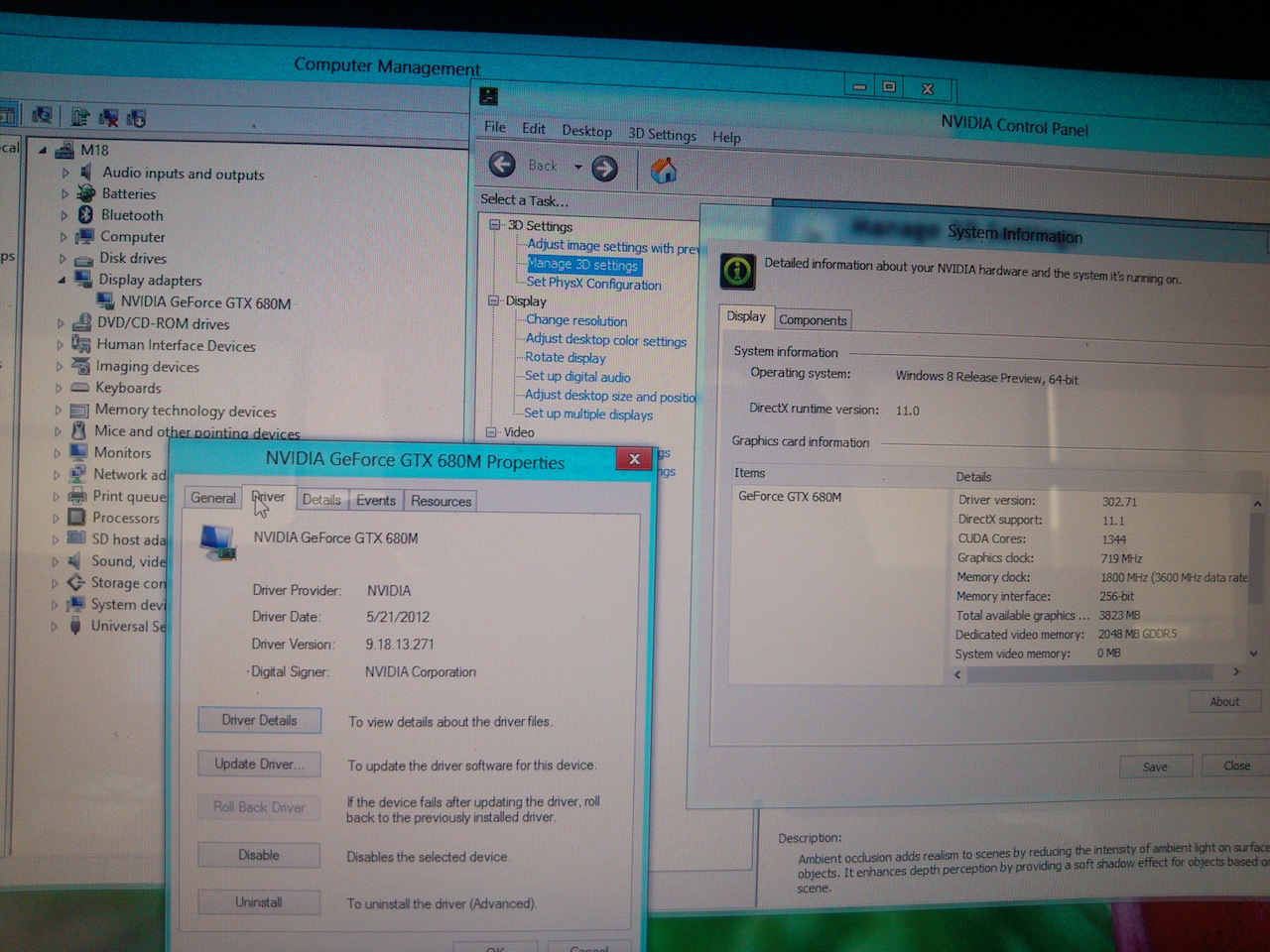Open the Back history dropdown arrow
This screenshot has width=1270, height=952.
(577, 168)
